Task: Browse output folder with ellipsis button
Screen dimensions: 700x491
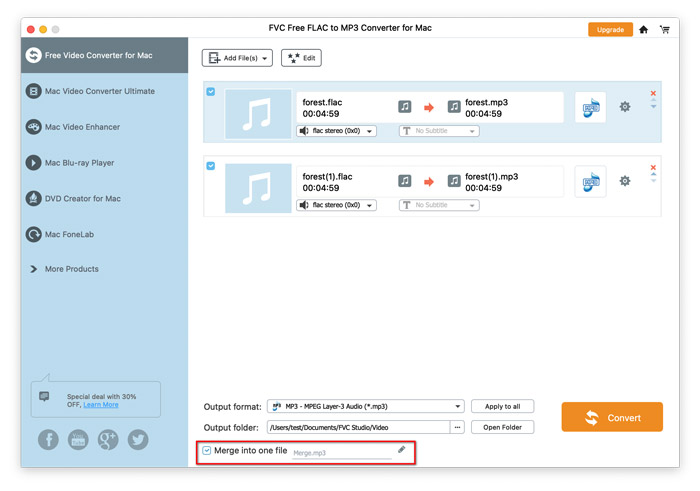Action: (x=457, y=428)
